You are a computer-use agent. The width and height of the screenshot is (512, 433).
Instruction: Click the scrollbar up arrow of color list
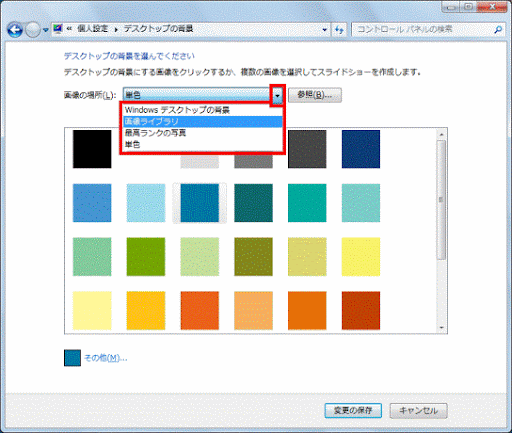click(x=441, y=134)
